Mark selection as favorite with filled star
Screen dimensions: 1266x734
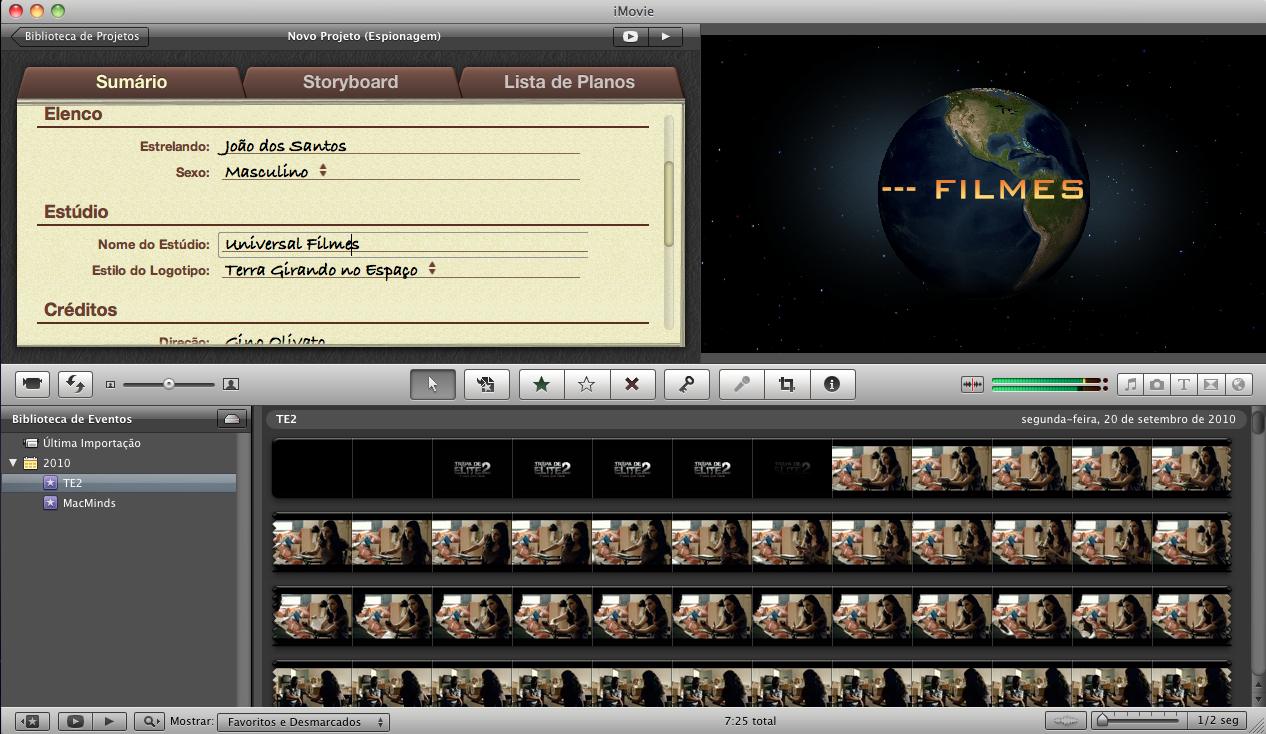pos(542,384)
